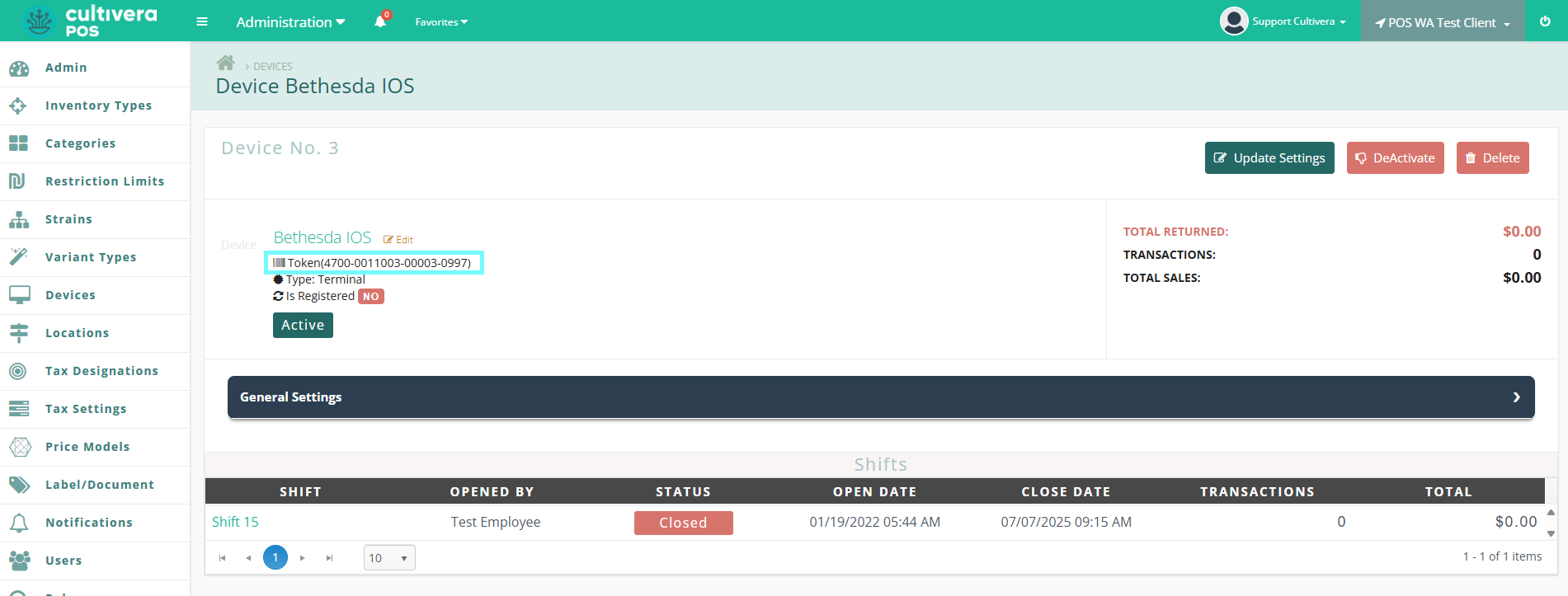
Task: Click the TRANSACTIONS column header
Action: [1257, 491]
